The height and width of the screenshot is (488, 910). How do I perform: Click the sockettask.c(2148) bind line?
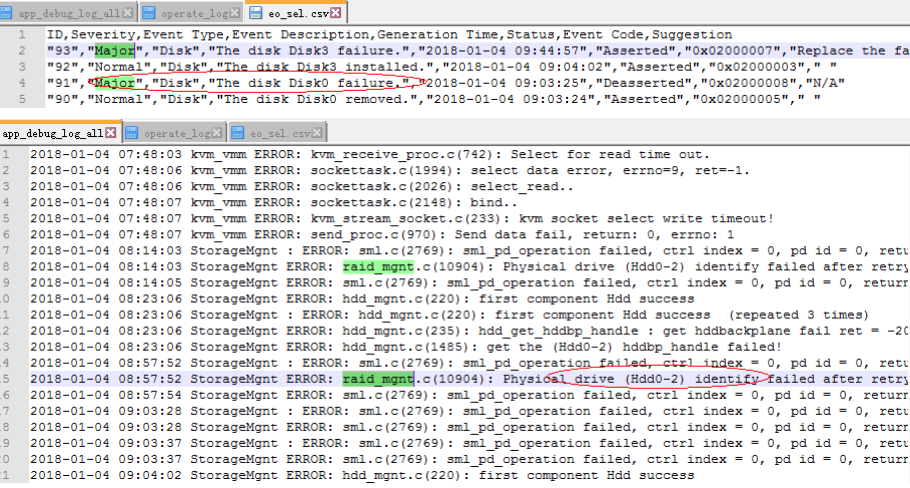tap(273, 203)
